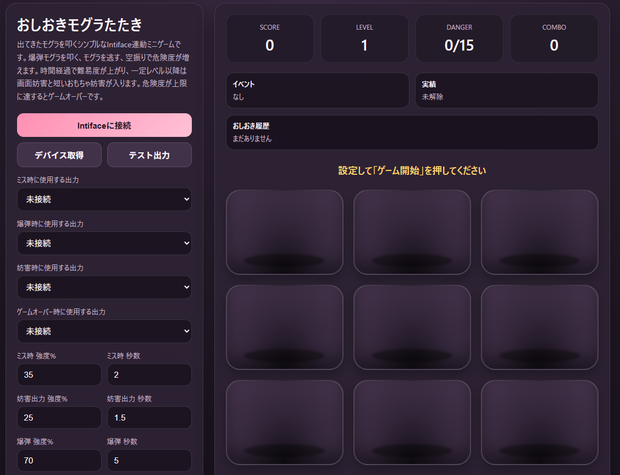The height and width of the screenshot is (475, 620).
Task: Open the ミス時に使用する出力 dropdown
Action: (104, 199)
